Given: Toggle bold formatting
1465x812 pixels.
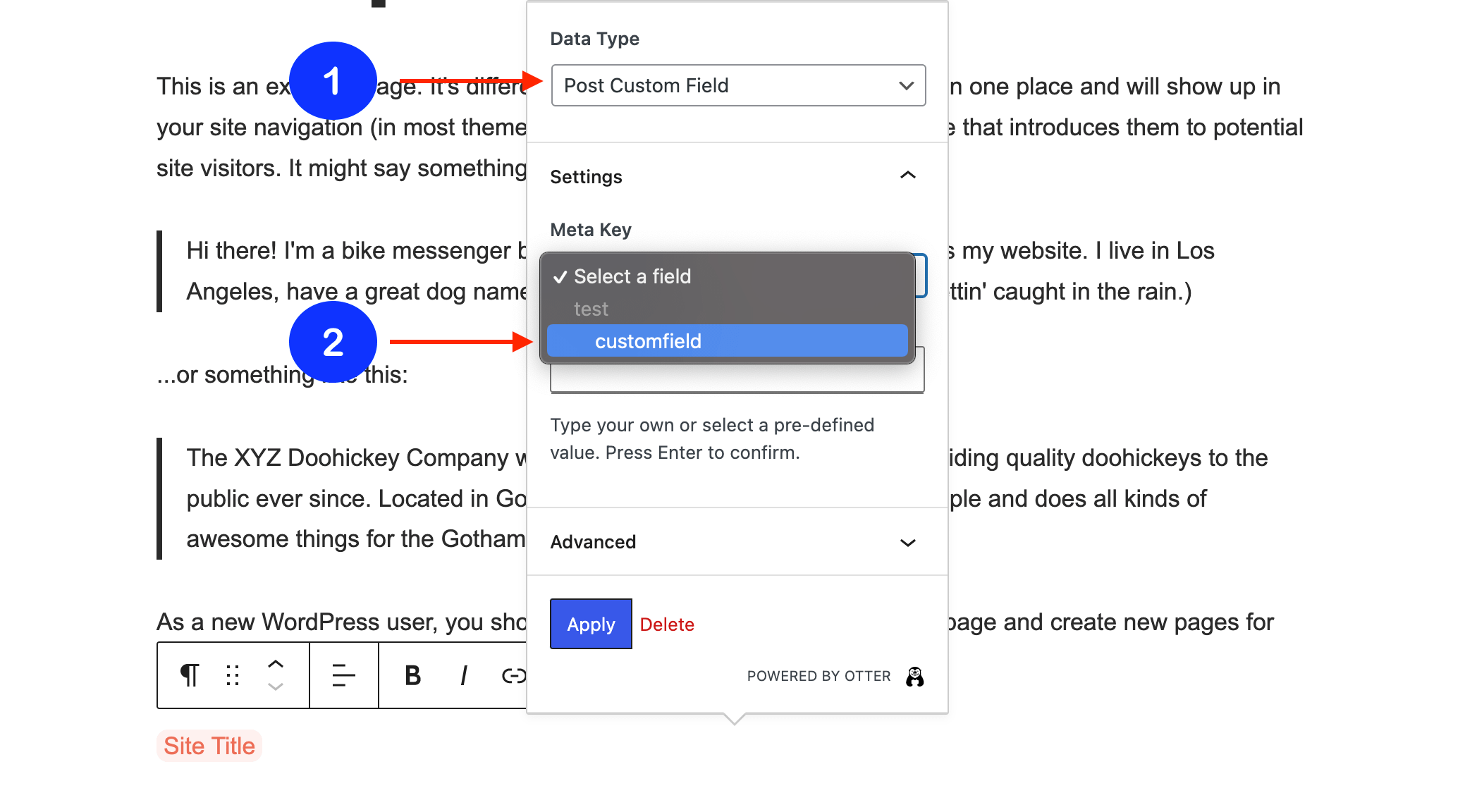Looking at the screenshot, I should click(x=412, y=675).
